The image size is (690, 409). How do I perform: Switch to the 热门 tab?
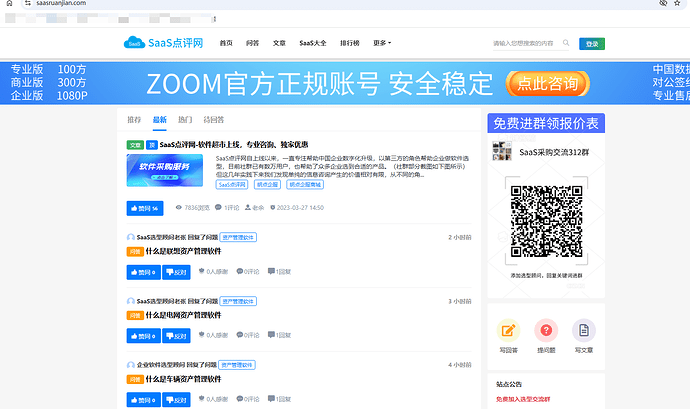185,120
